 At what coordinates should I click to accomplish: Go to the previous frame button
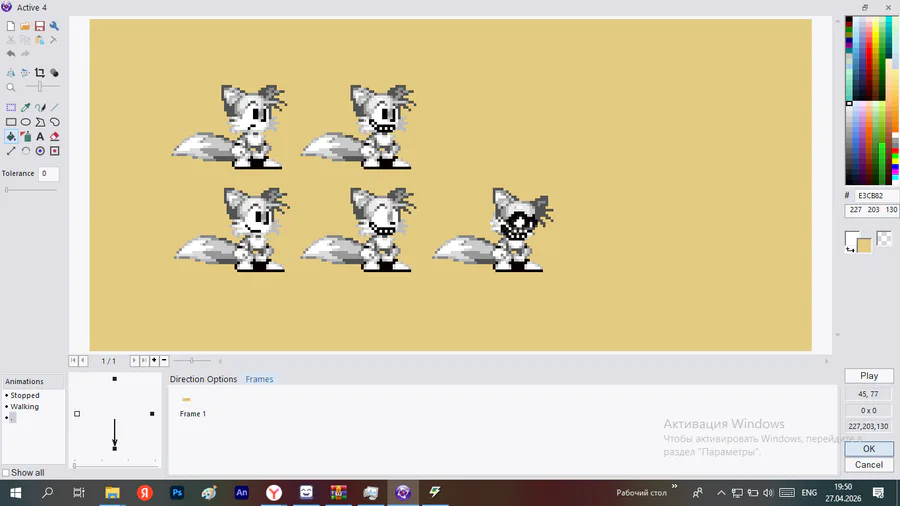[x=83, y=360]
